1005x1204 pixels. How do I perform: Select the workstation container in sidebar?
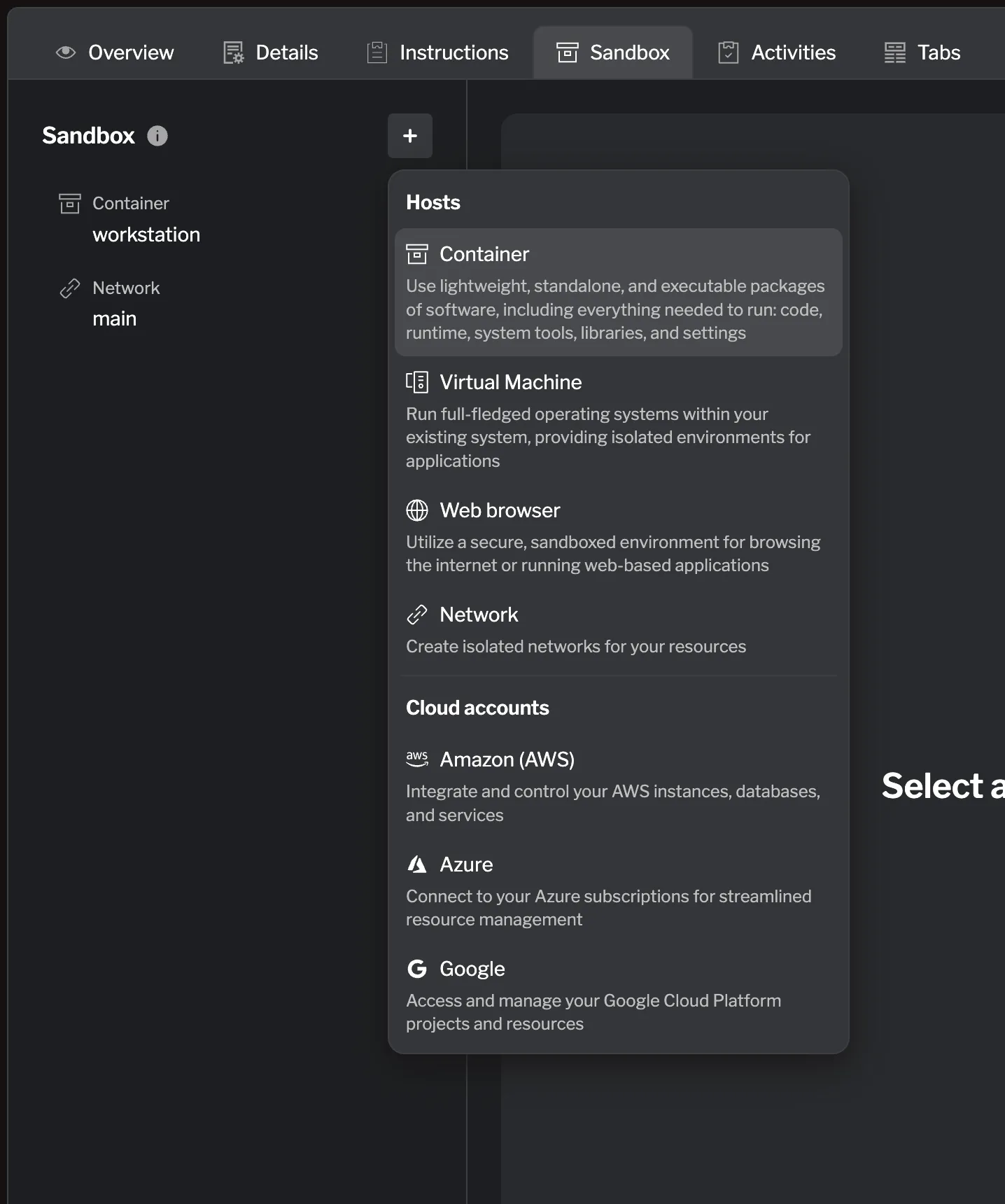pos(146,234)
